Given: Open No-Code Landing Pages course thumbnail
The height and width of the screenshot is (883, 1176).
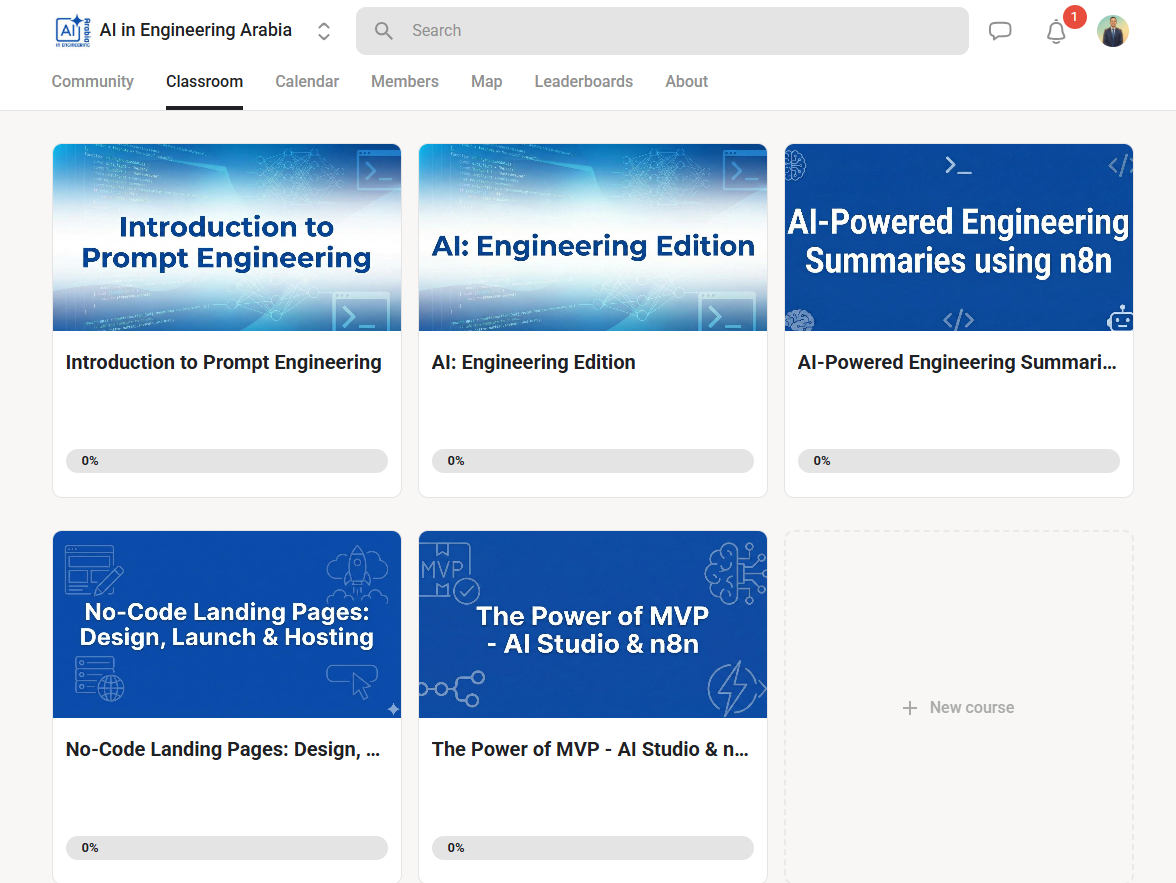Looking at the screenshot, I should point(227,624).
